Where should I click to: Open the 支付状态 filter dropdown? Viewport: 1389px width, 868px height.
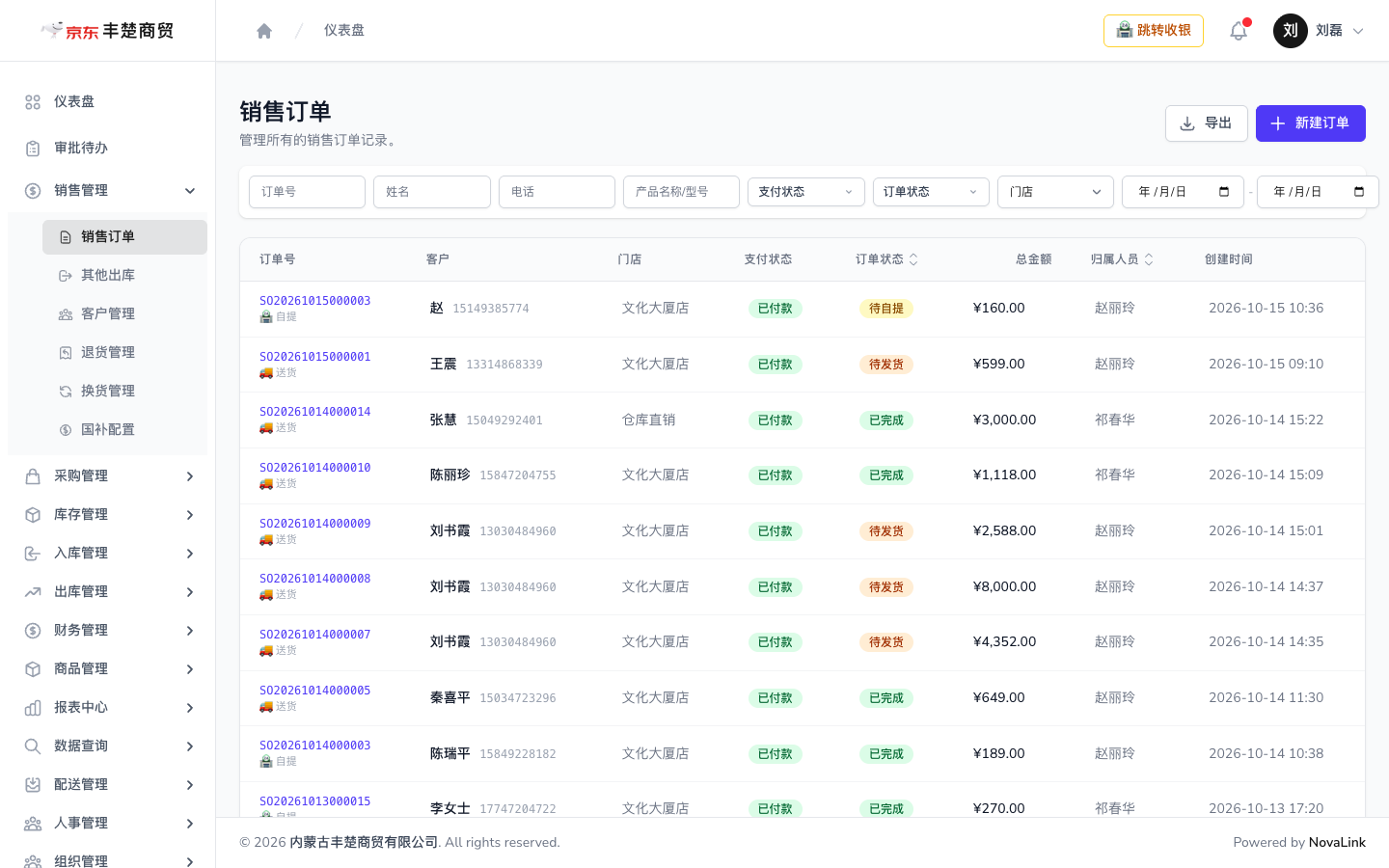[806, 192]
